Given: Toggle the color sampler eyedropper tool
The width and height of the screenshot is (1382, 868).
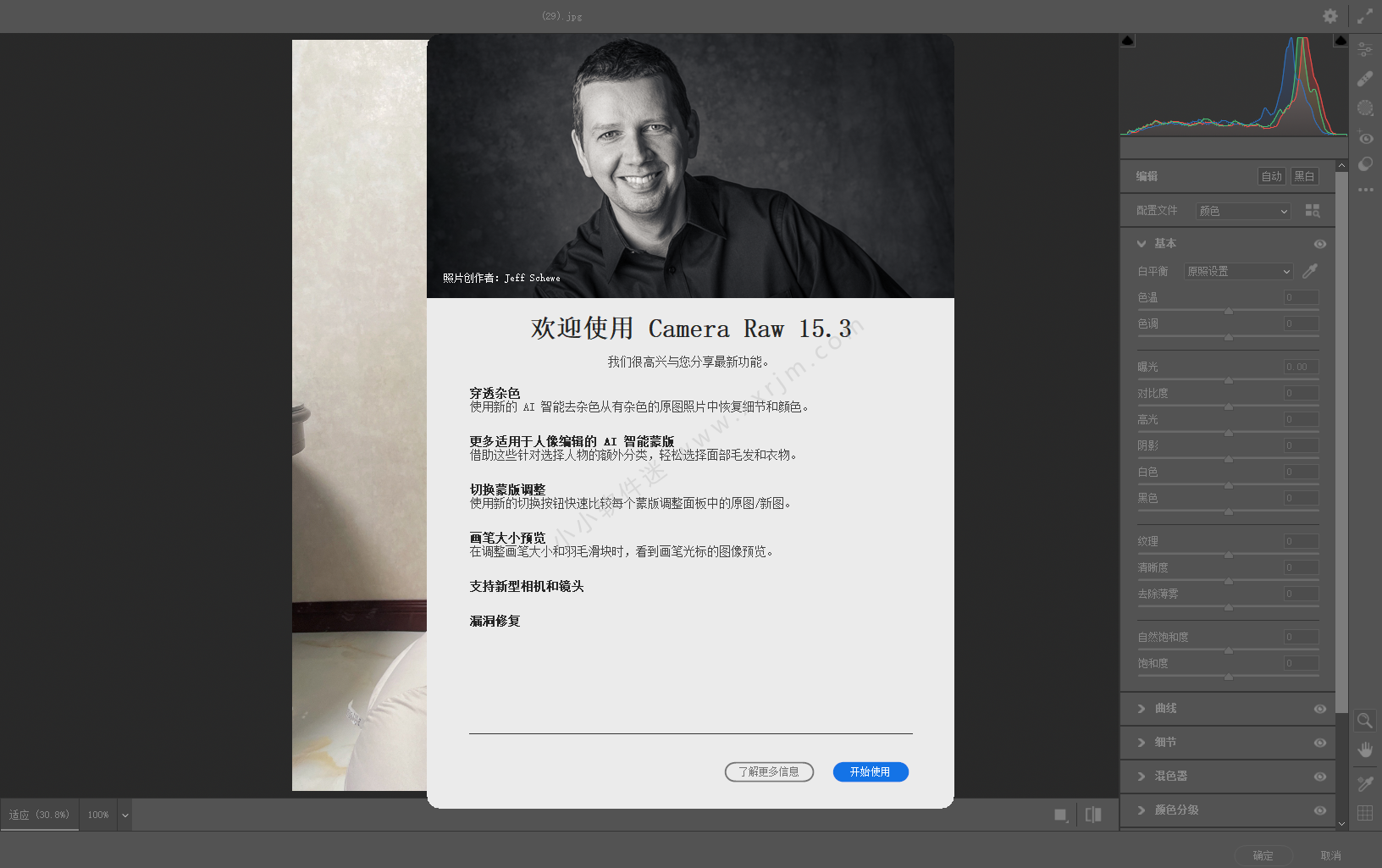Looking at the screenshot, I should (1364, 783).
